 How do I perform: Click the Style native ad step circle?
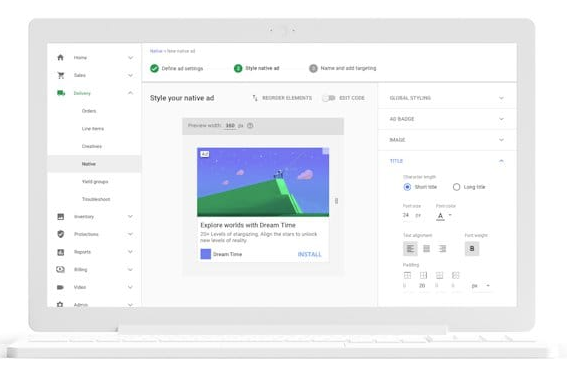coord(238,68)
